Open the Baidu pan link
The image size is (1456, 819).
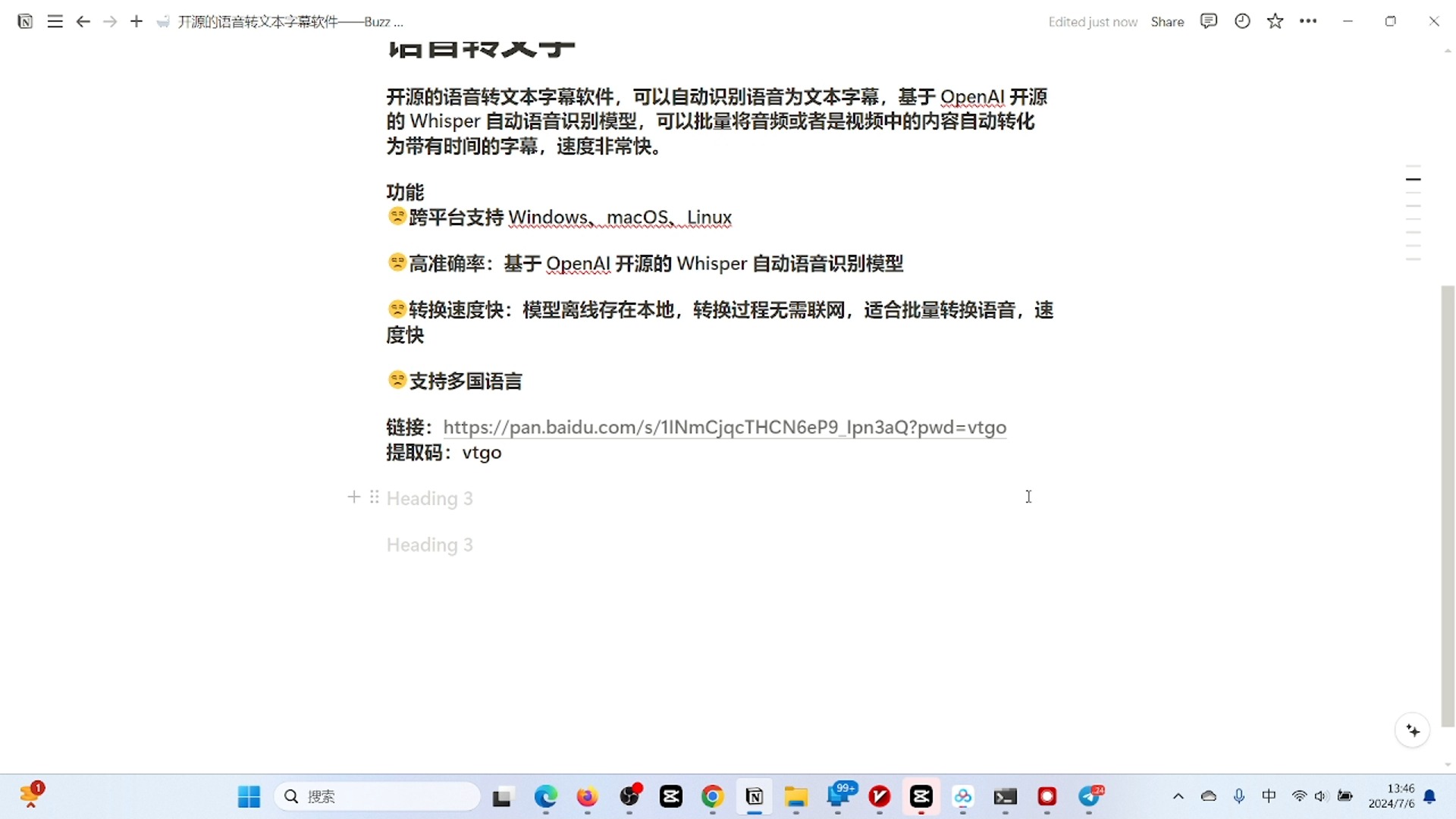(724, 427)
